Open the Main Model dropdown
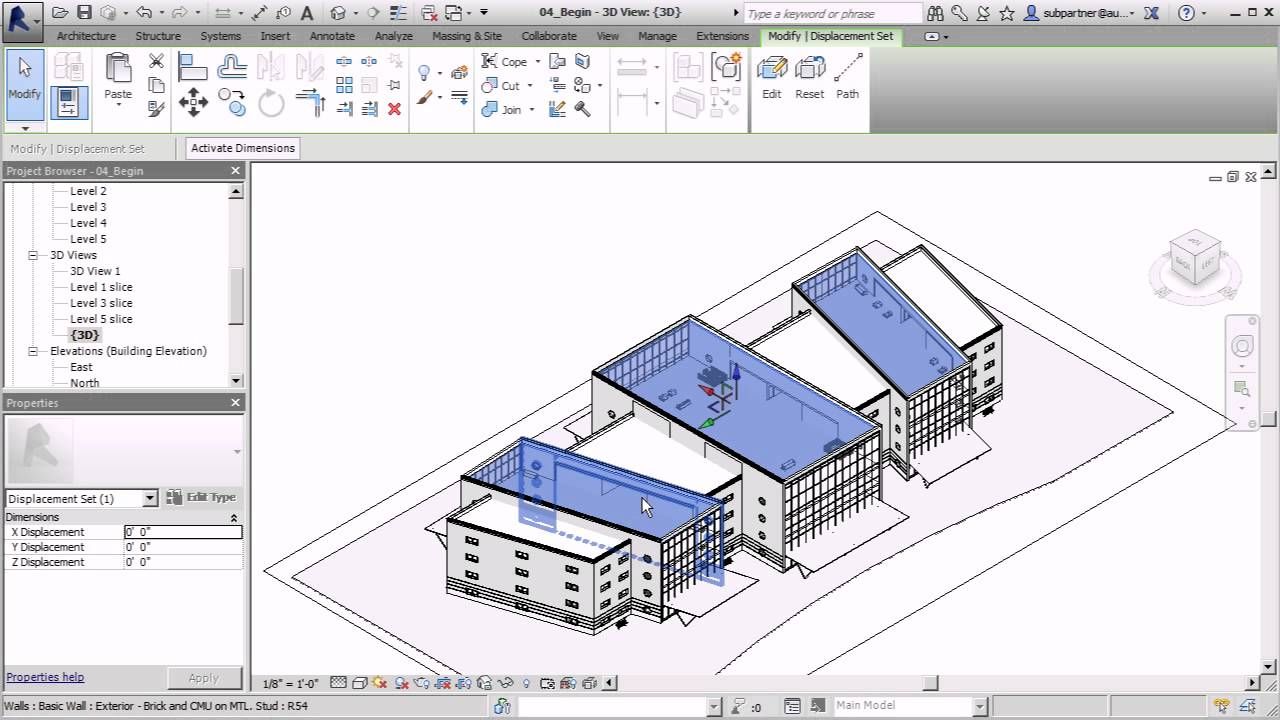 click(979, 706)
